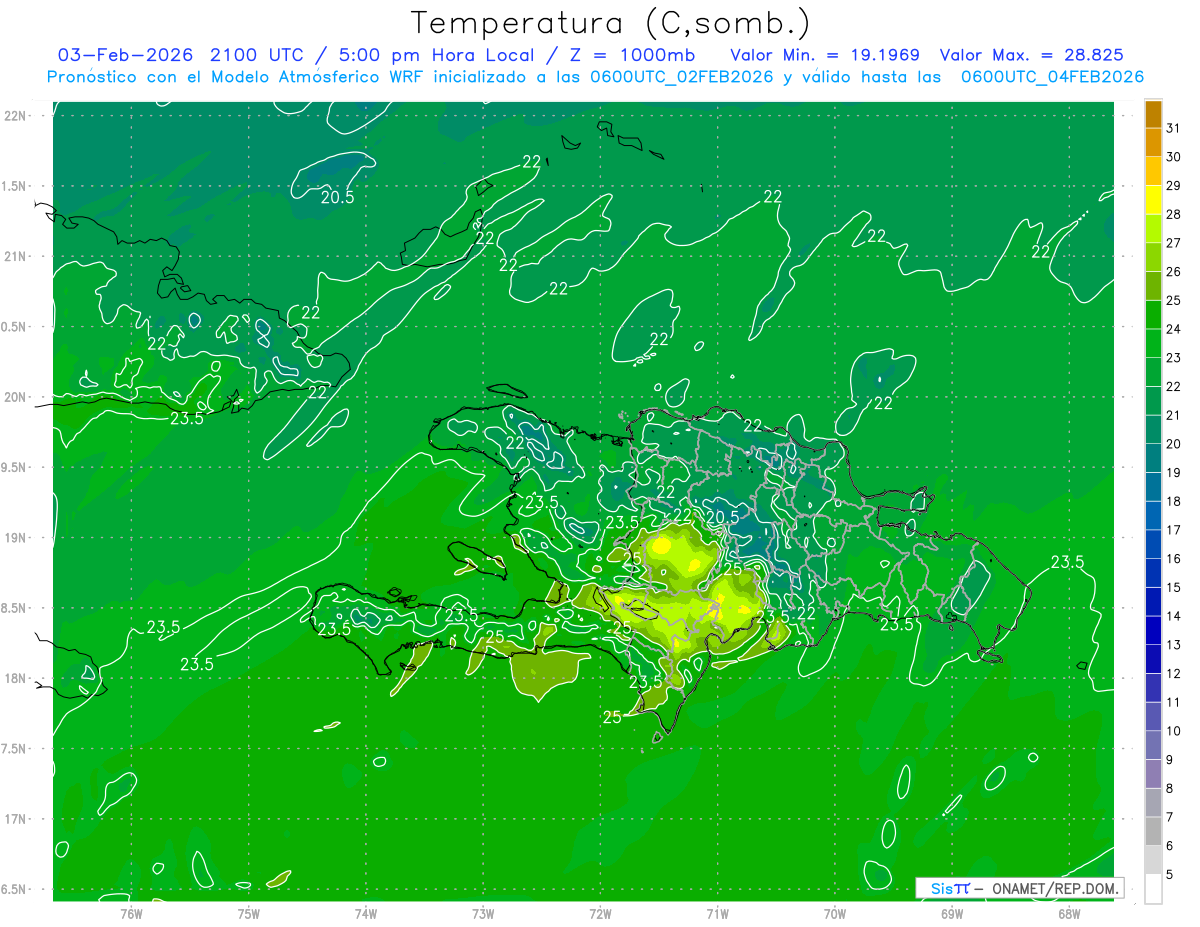This screenshot has width=1200, height=927.
Task: Click legend value 14 on color scale
Action: pyautogui.click(x=1174, y=616)
